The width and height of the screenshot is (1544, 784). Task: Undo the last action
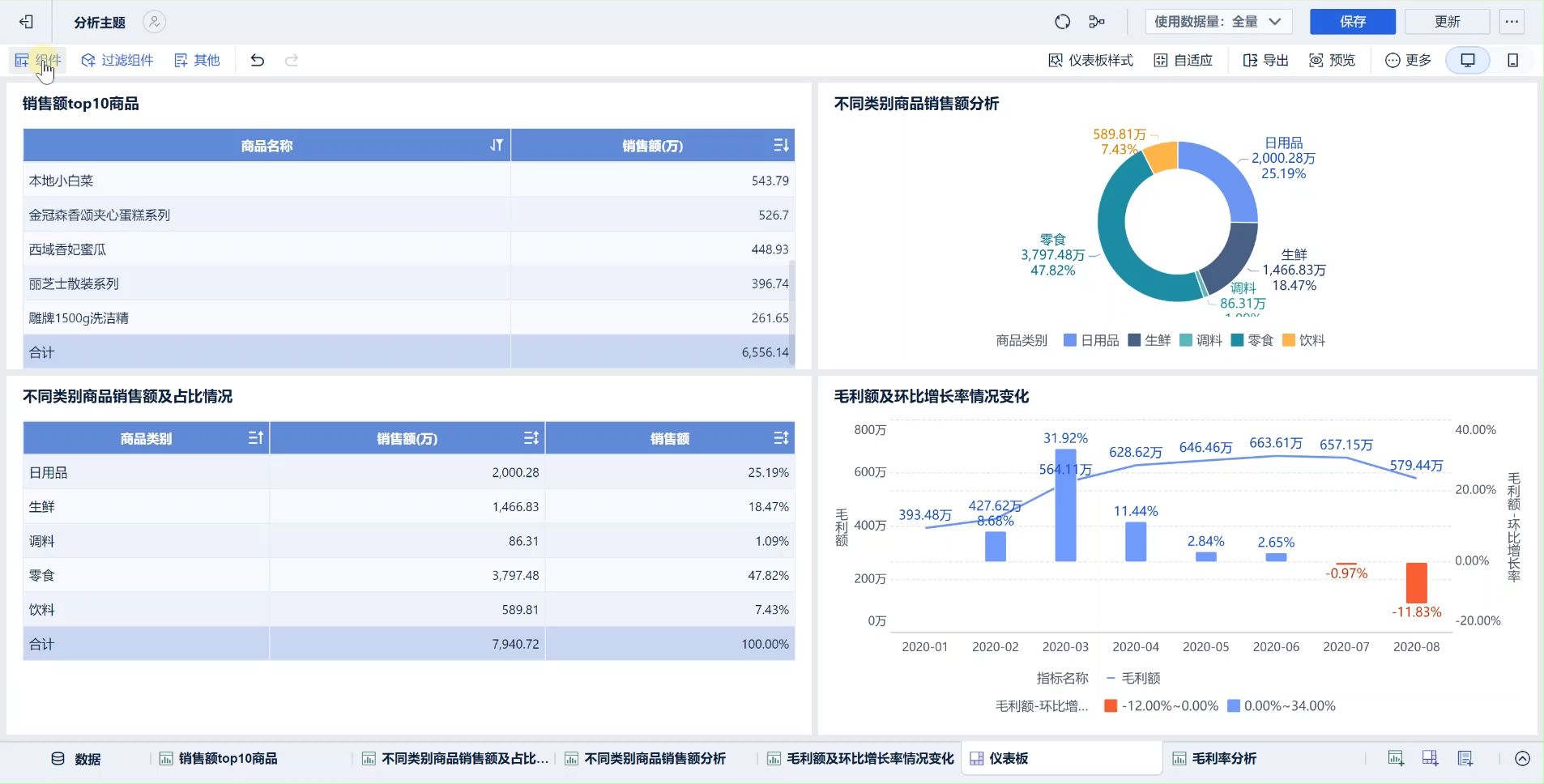click(257, 60)
